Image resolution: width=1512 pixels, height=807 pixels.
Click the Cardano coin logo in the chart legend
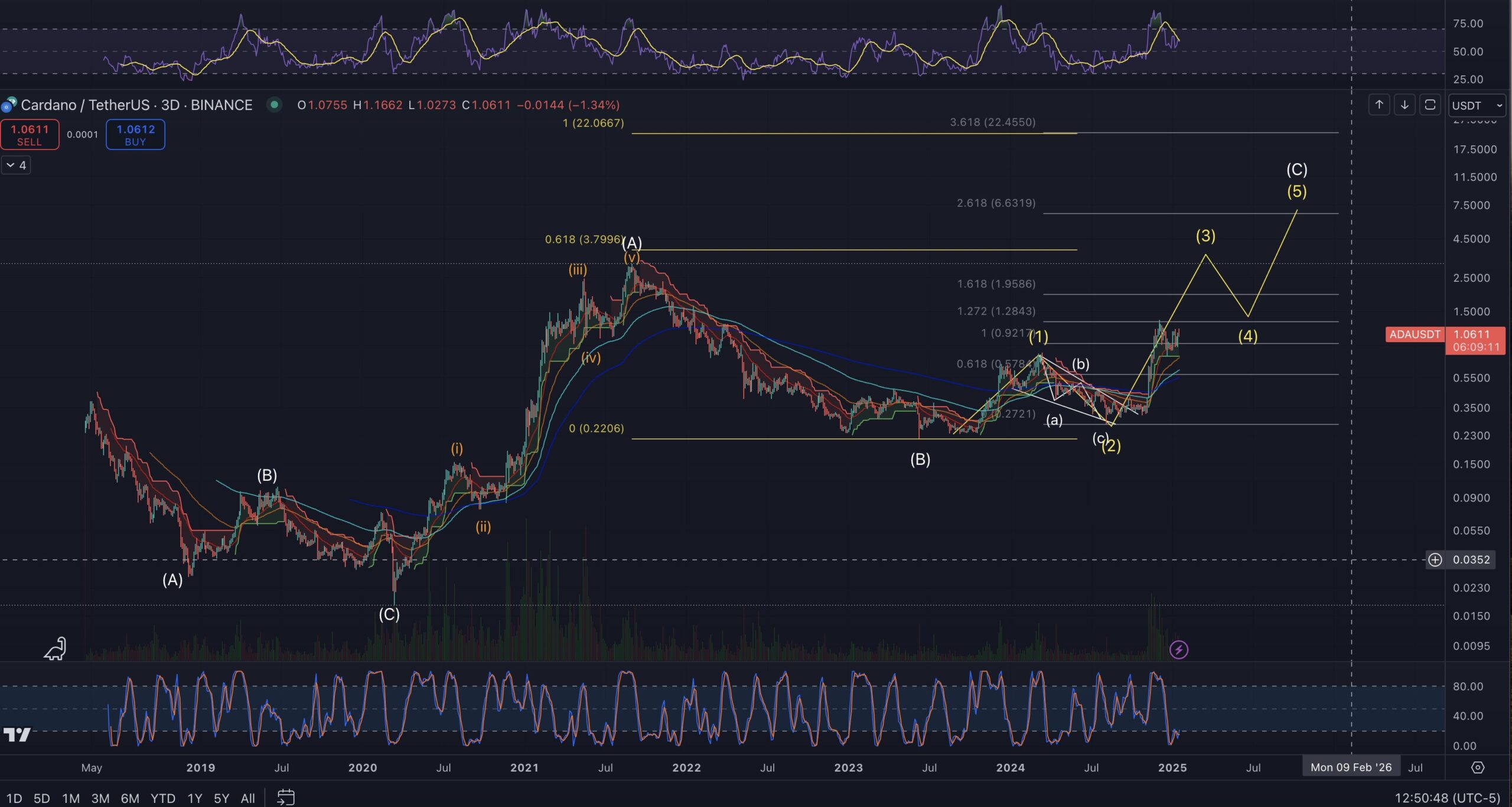coord(8,105)
